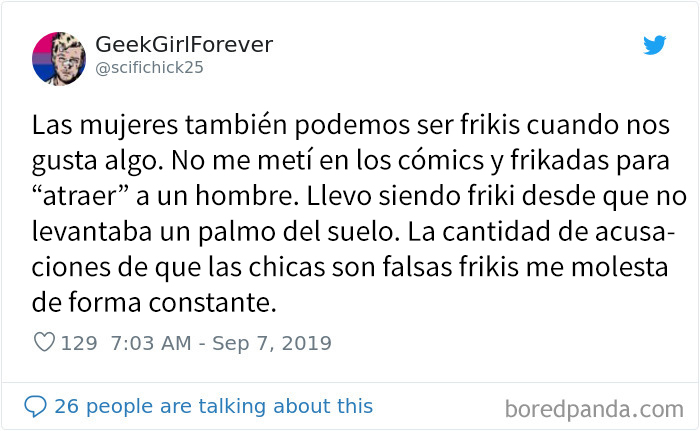Click the pink flag stripe in the avatar
Viewport: 700px width, 431px height.
[x=44, y=45]
